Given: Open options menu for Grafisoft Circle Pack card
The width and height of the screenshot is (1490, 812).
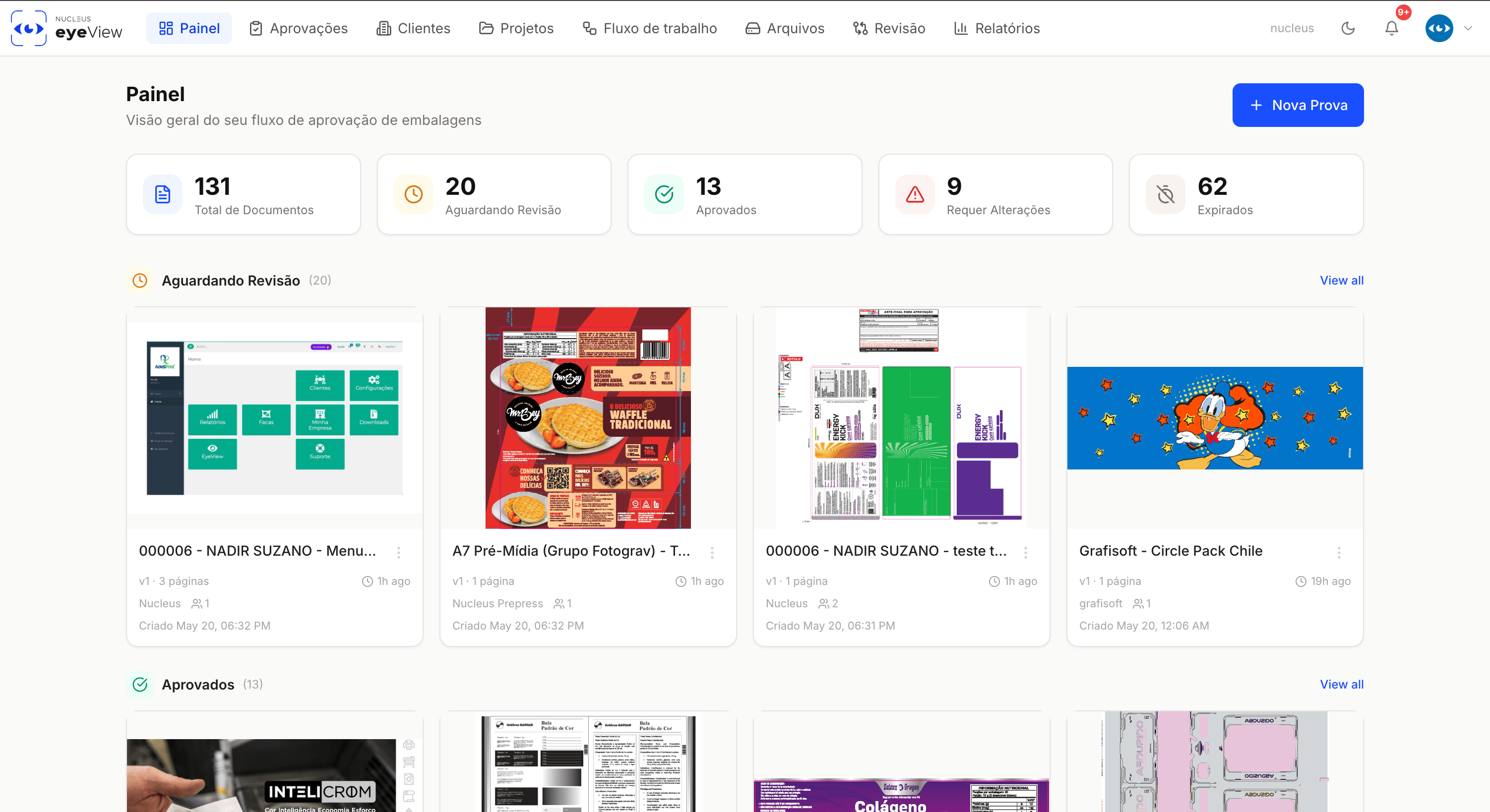Looking at the screenshot, I should pyautogui.click(x=1339, y=553).
